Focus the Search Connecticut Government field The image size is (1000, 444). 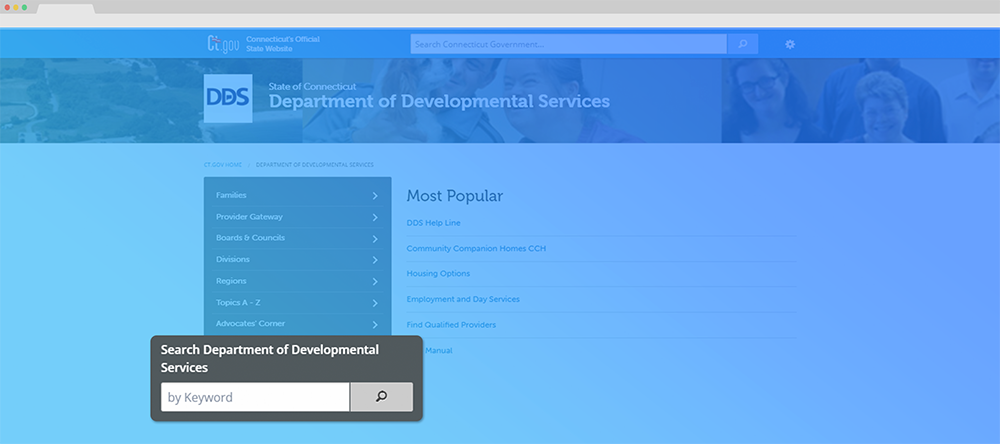(567, 44)
